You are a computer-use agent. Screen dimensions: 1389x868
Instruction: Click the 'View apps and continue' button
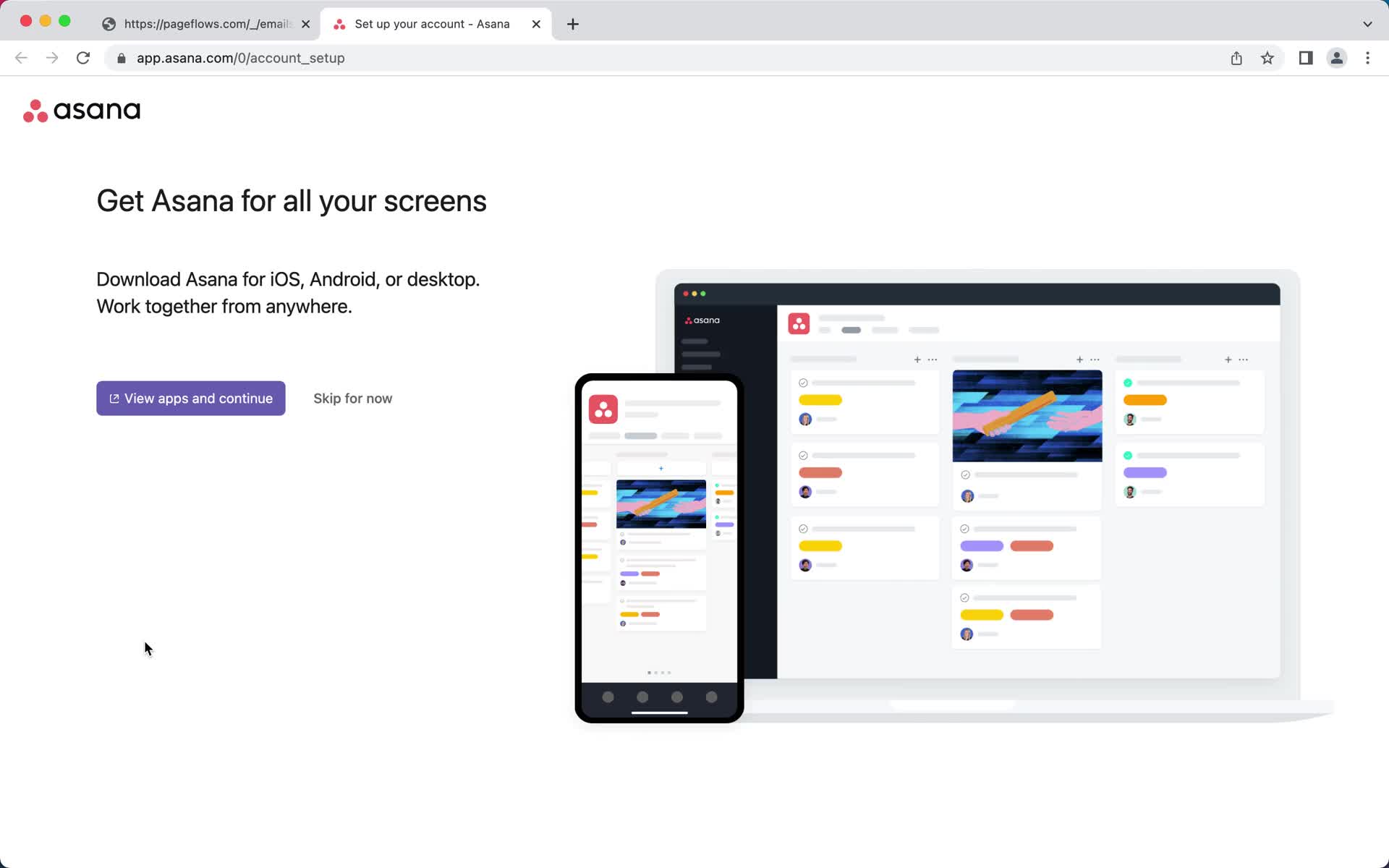(191, 398)
